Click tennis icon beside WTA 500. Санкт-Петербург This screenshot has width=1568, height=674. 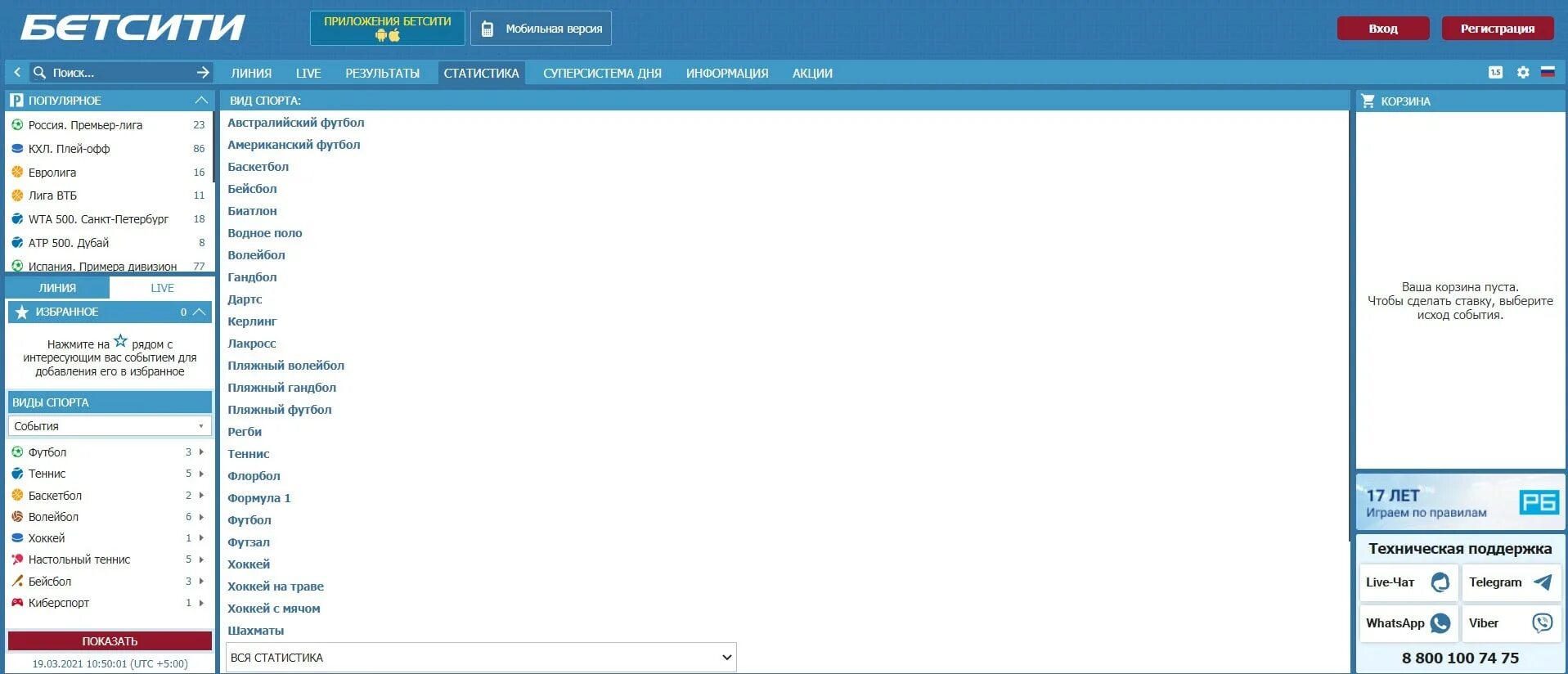(x=17, y=219)
